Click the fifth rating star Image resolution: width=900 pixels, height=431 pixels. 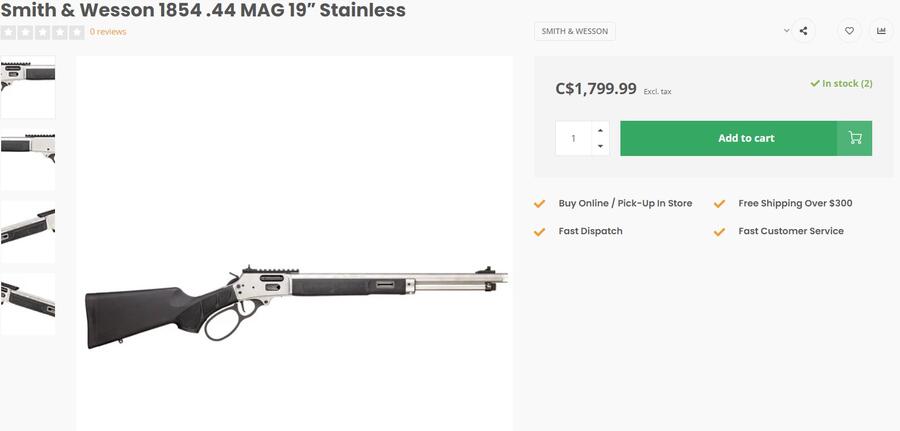(77, 32)
